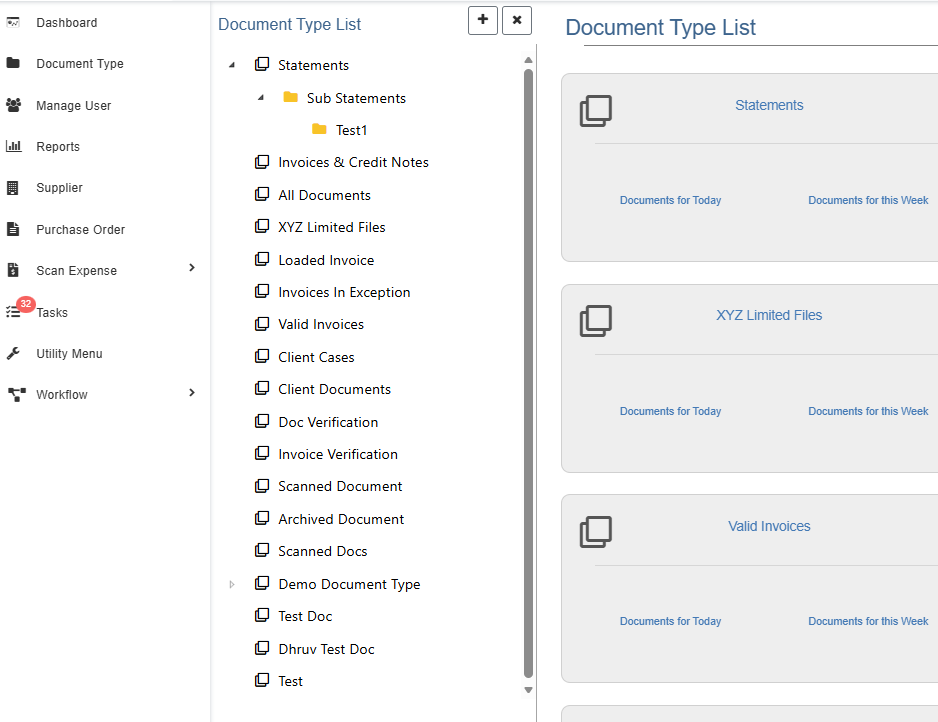Open the Dashboard menu item
This screenshot has height=722, width=938.
(x=66, y=23)
